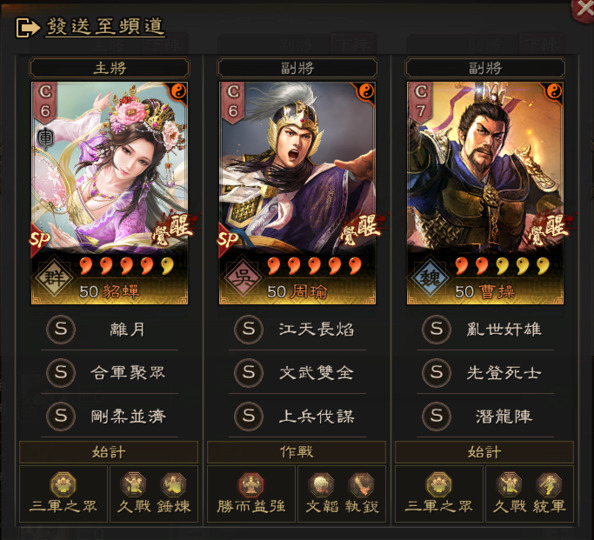This screenshot has height=540, width=594.
Task: Click the 群 faction badge on 貂蟬 card
Action: (54, 278)
